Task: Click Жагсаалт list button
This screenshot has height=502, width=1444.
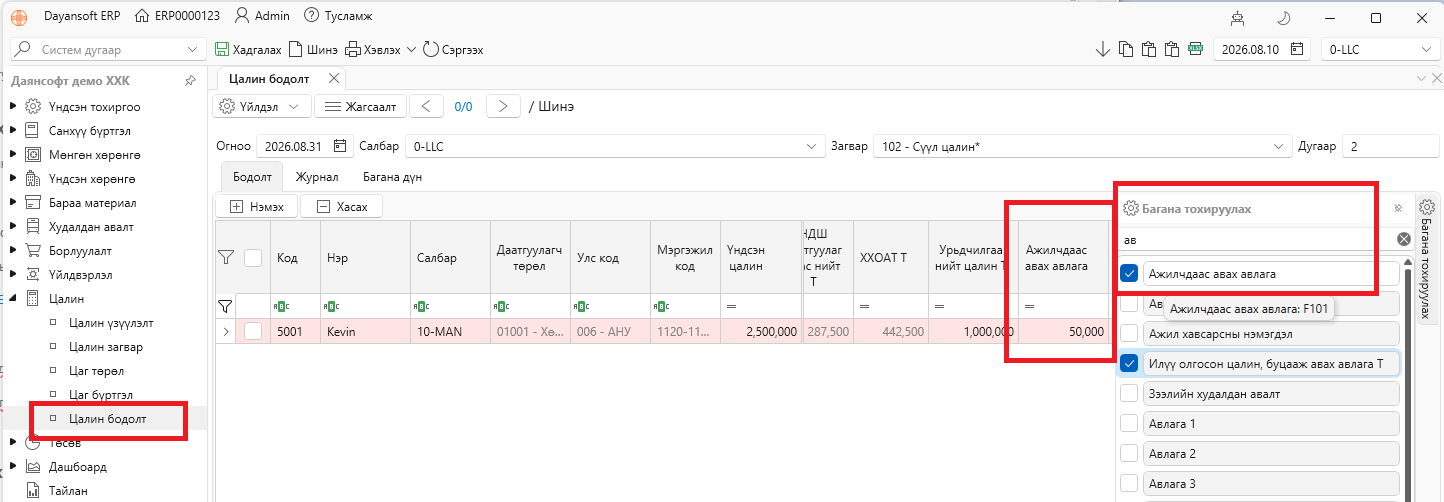Action: click(361, 106)
